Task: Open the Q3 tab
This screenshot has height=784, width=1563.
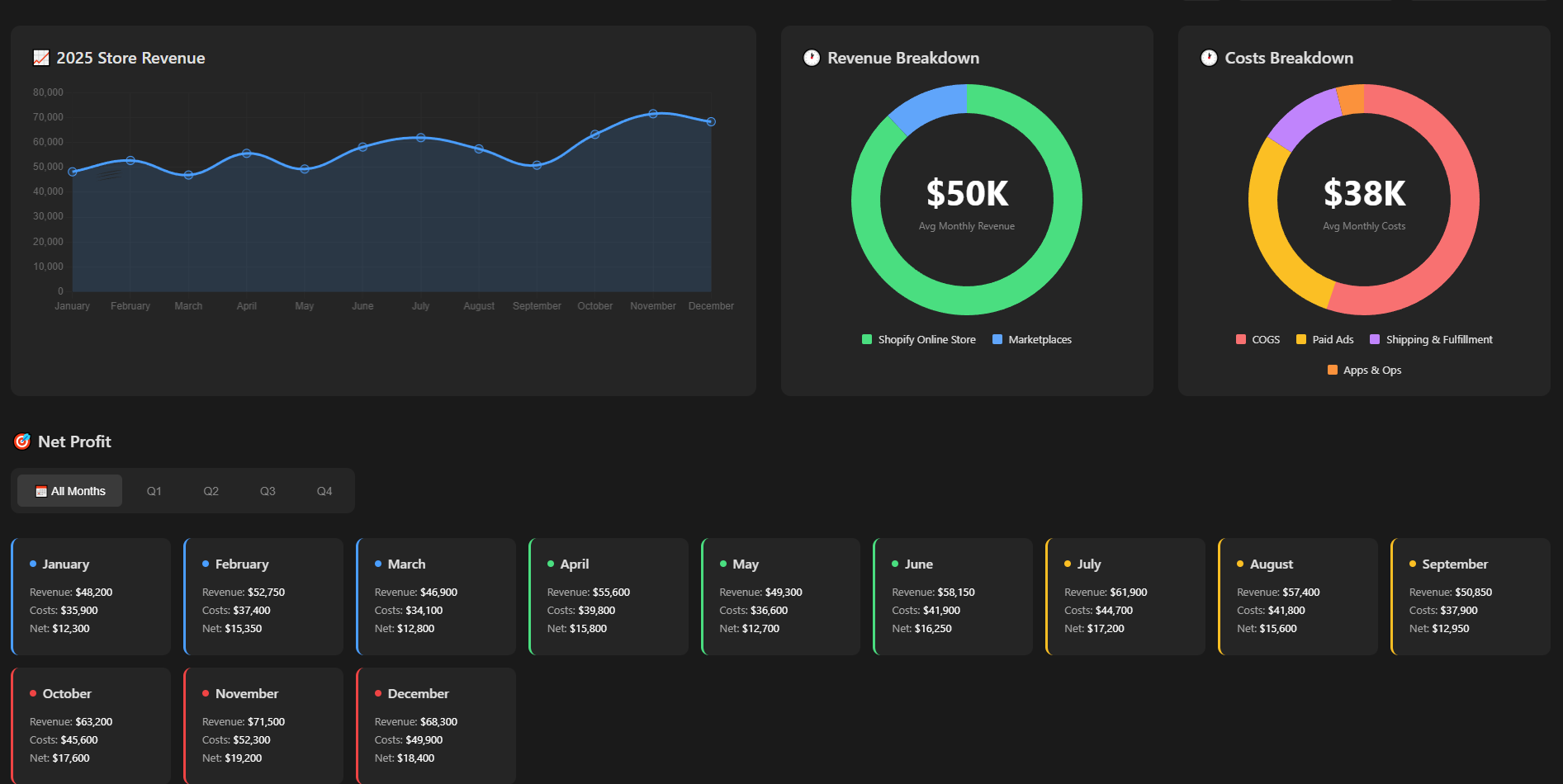Action: [268, 491]
